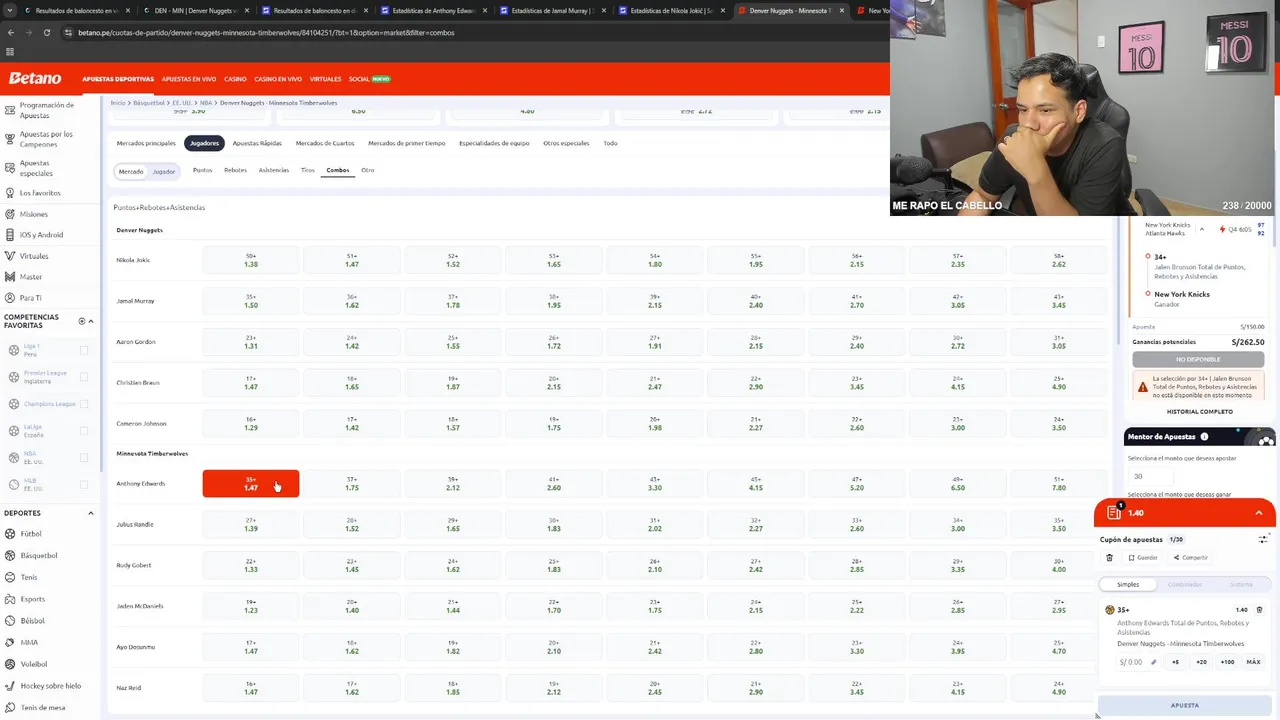The image size is (1280, 720).
Task: Place bet with the APUESTA button
Action: pyautogui.click(x=1185, y=705)
